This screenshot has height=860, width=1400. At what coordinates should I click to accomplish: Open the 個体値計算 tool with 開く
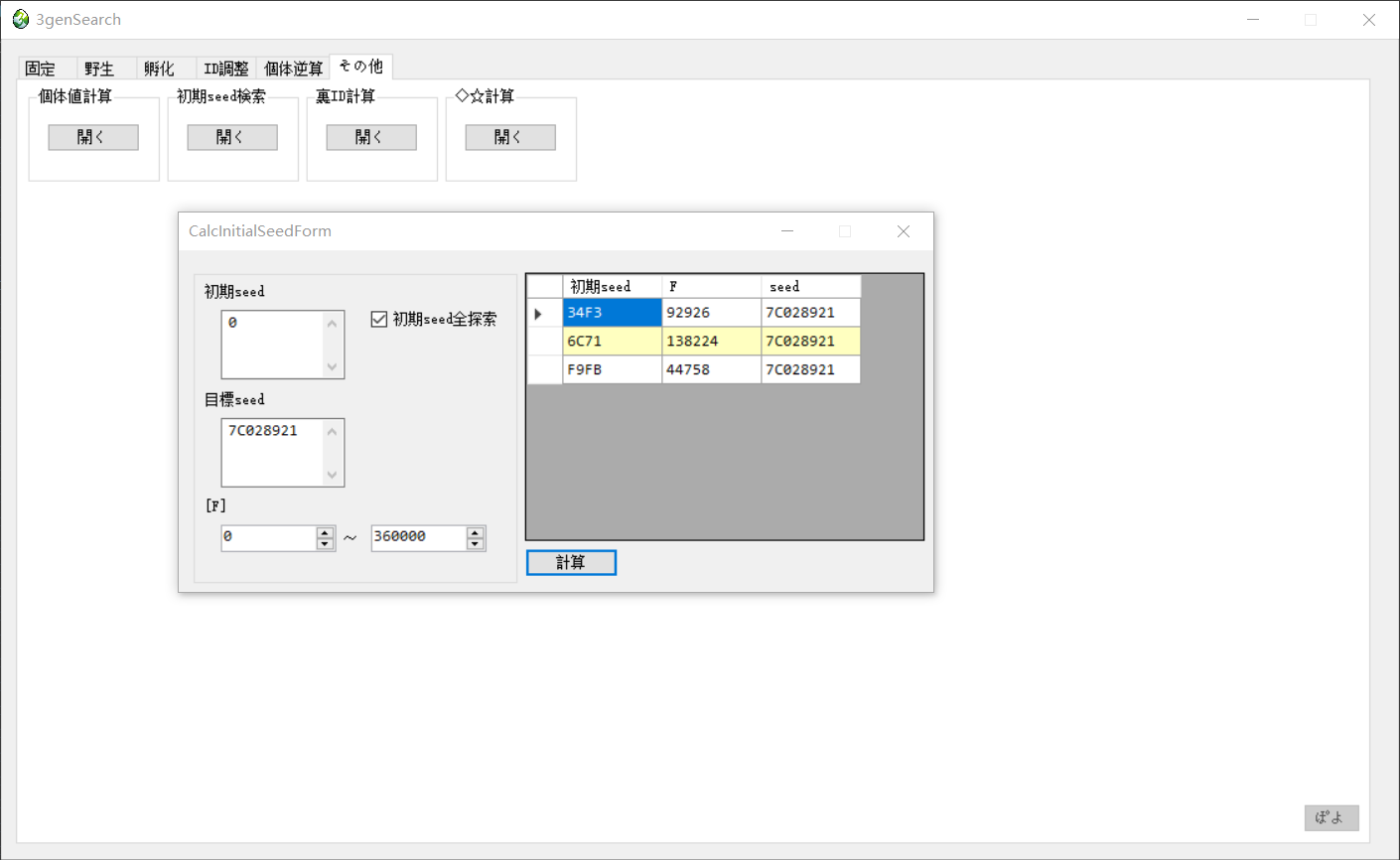93,137
